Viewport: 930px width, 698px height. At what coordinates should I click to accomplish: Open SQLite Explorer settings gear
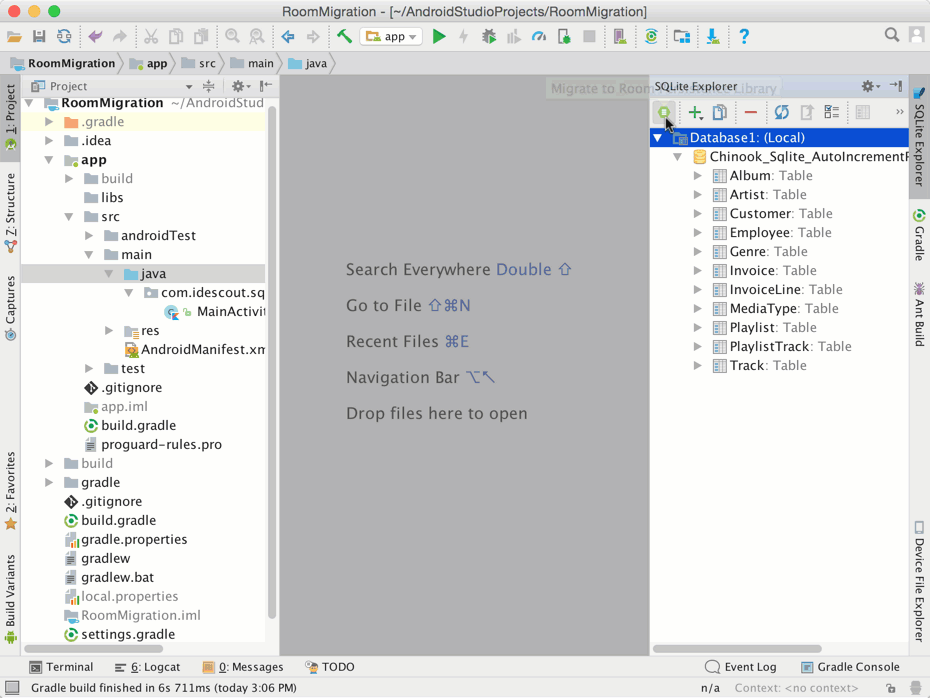click(x=870, y=87)
